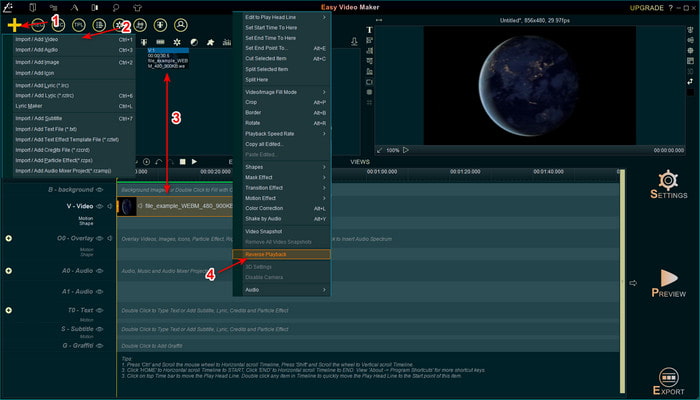700x400 pixels.
Task: Select the T text tool beside preview
Action: 369,30
